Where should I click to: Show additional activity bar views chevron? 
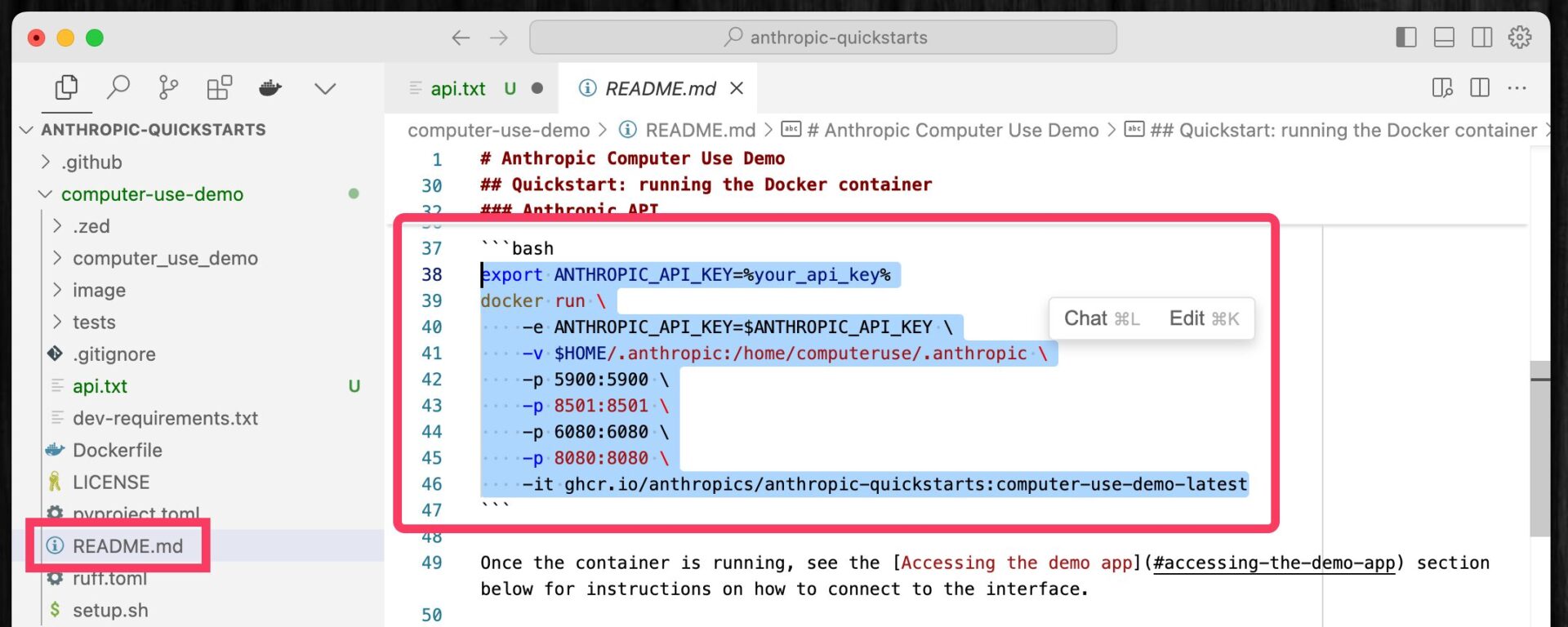[325, 88]
